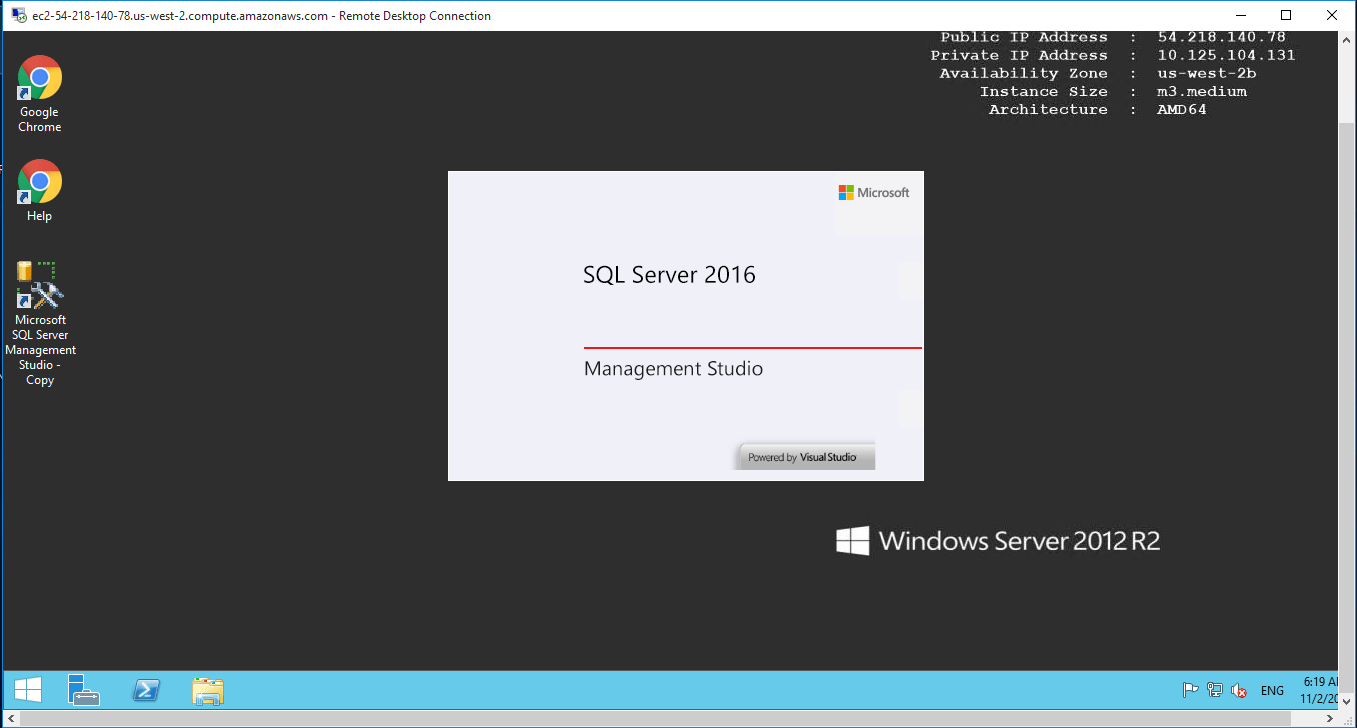The height and width of the screenshot is (728, 1357).
Task: Click the vertical scrollbar down arrow
Action: click(x=1347, y=702)
